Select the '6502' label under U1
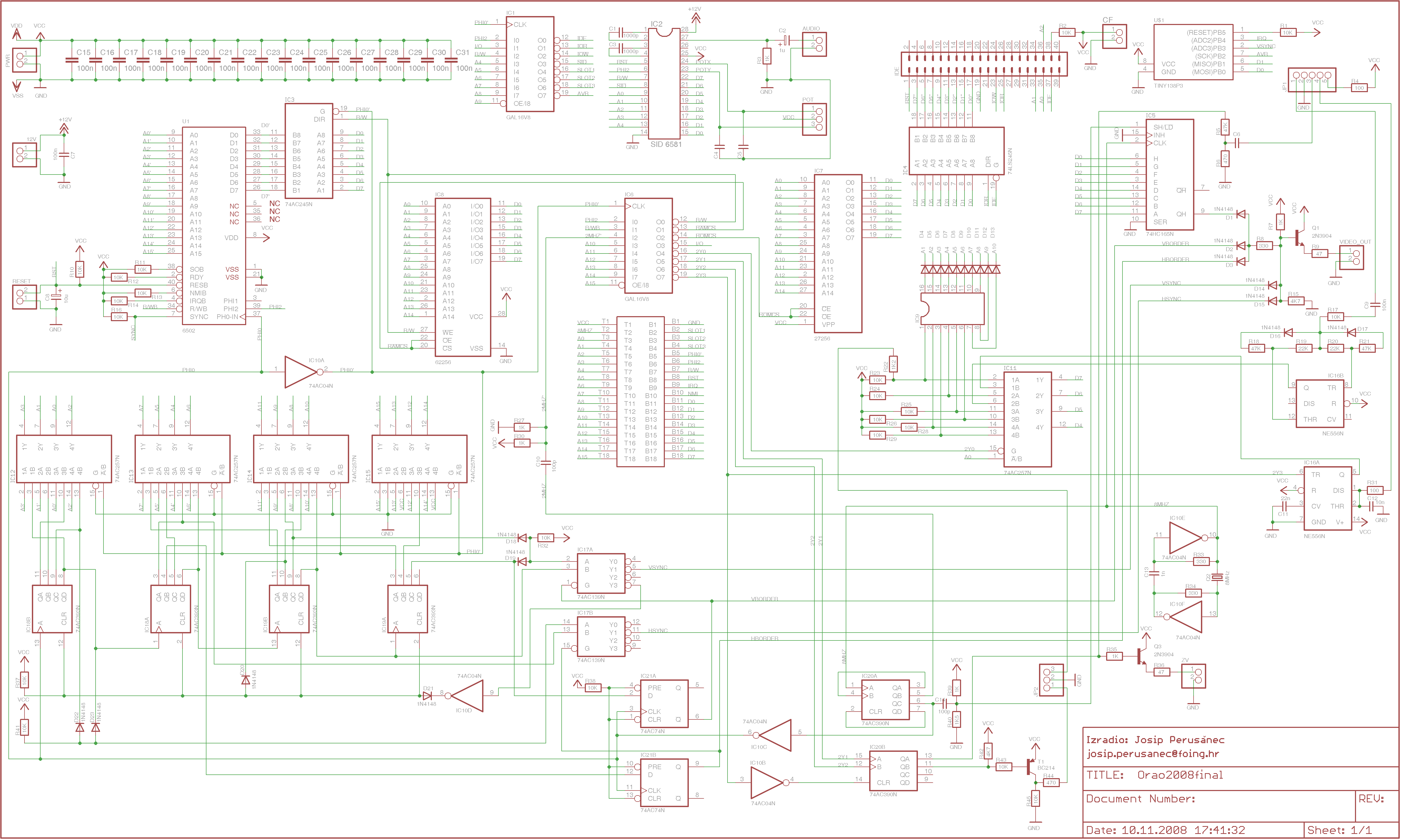The image size is (1405, 840). (189, 331)
